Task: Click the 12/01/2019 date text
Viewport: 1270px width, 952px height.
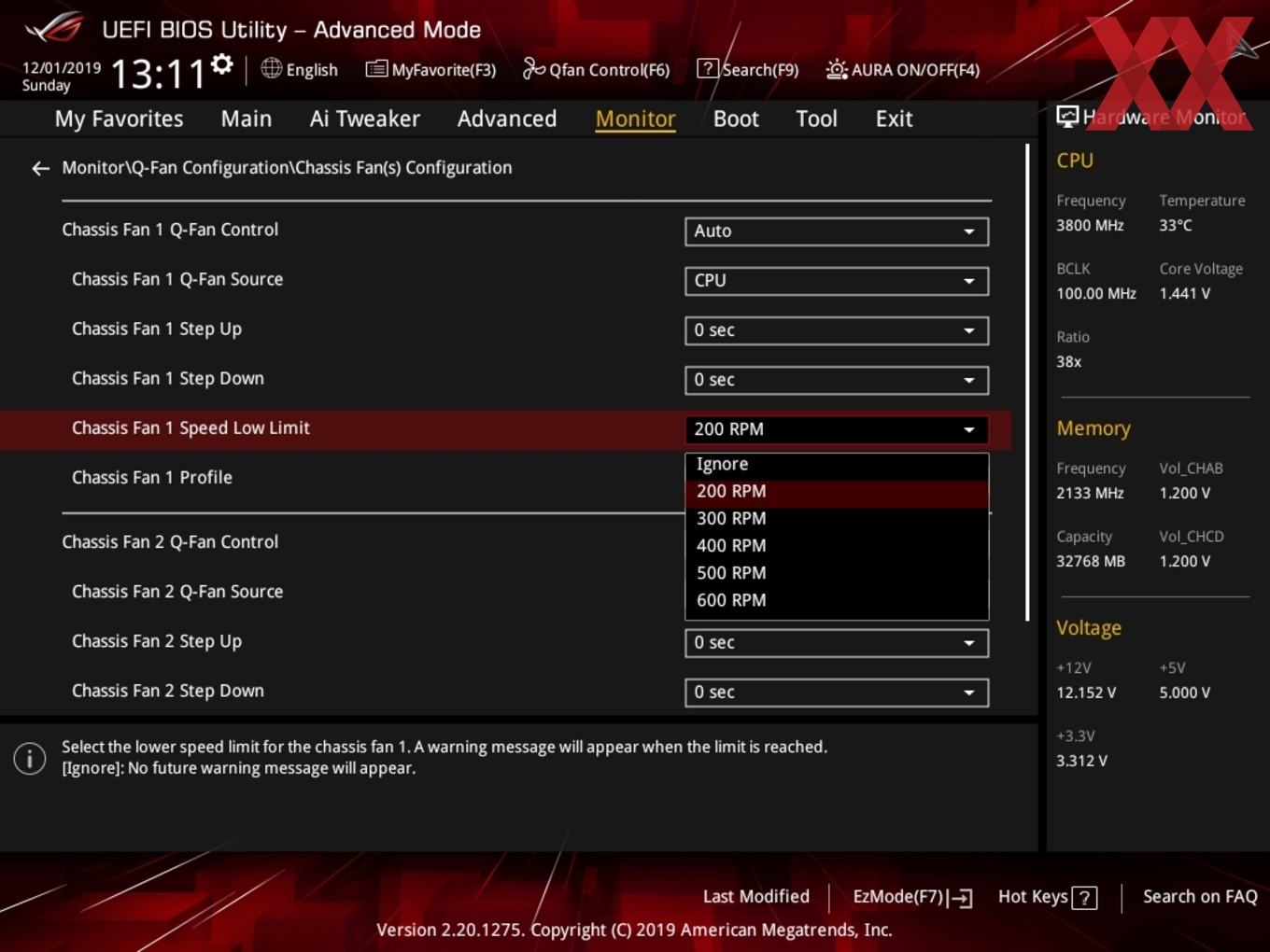Action: point(62,68)
